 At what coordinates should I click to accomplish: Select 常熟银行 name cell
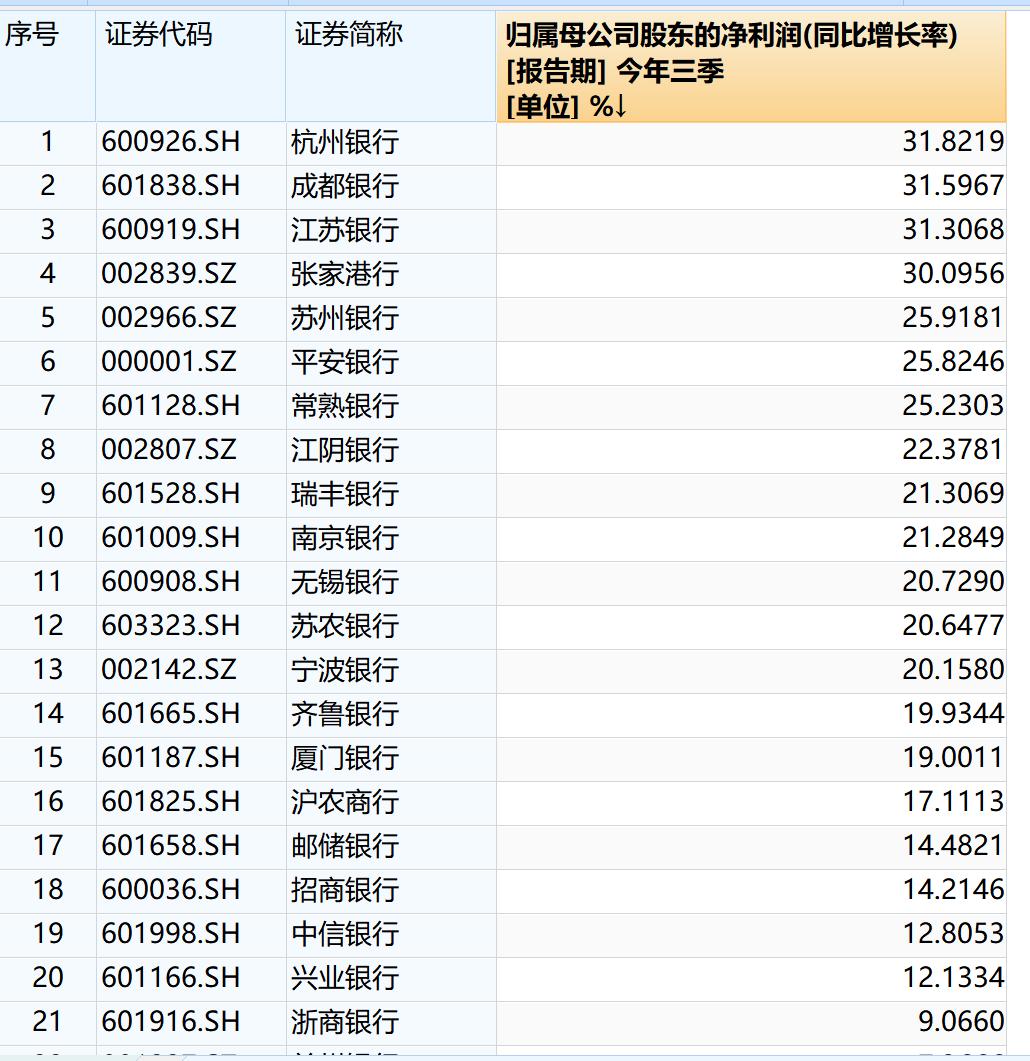pyautogui.click(x=391, y=407)
